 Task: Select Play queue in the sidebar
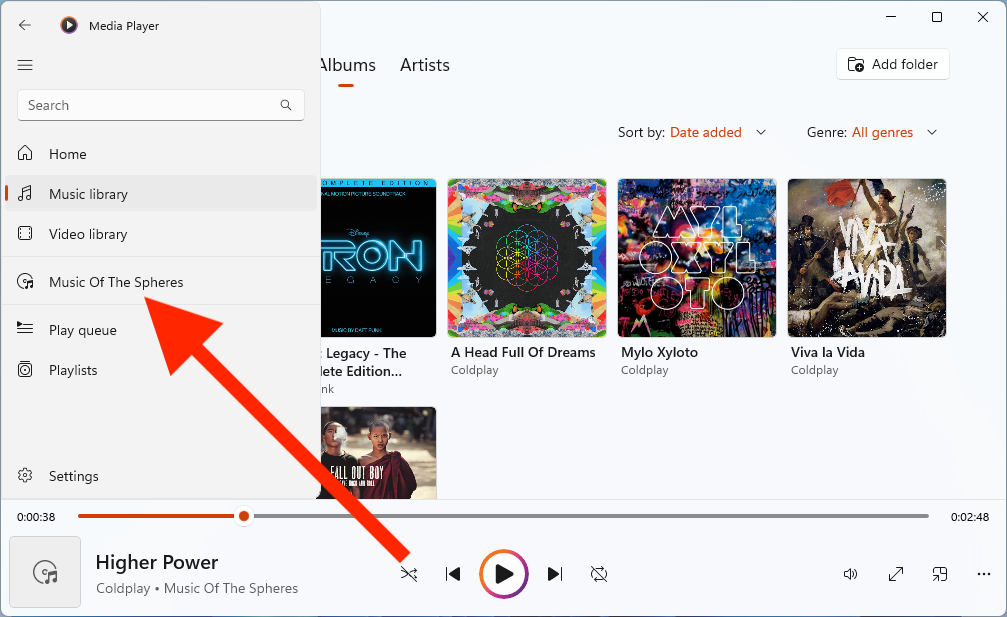click(84, 329)
